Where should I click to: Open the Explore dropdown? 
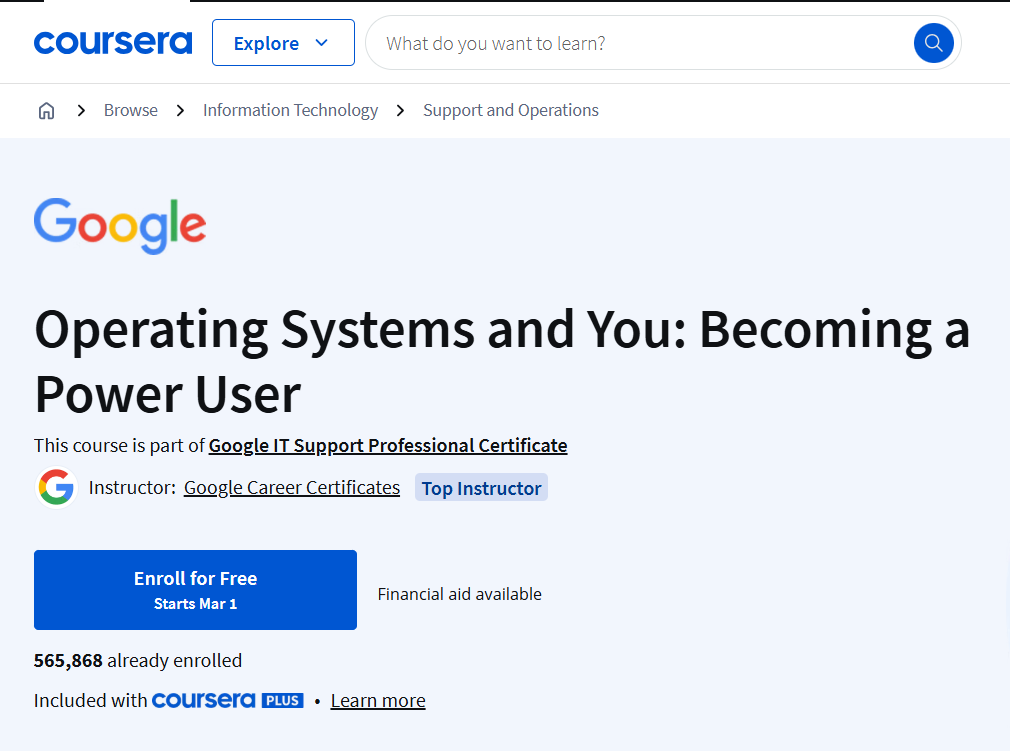click(282, 43)
